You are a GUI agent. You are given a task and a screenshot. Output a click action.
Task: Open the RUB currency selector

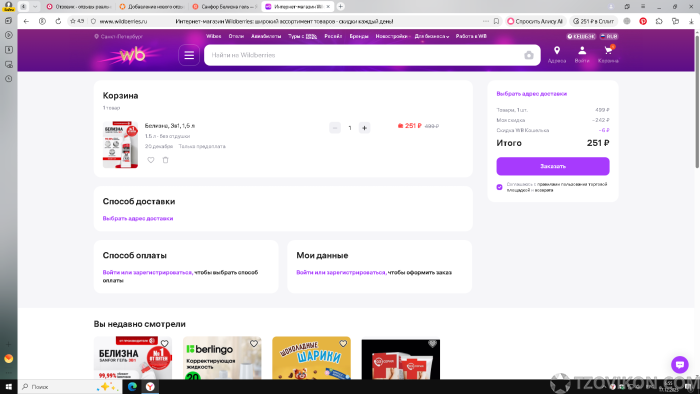[x=608, y=37]
